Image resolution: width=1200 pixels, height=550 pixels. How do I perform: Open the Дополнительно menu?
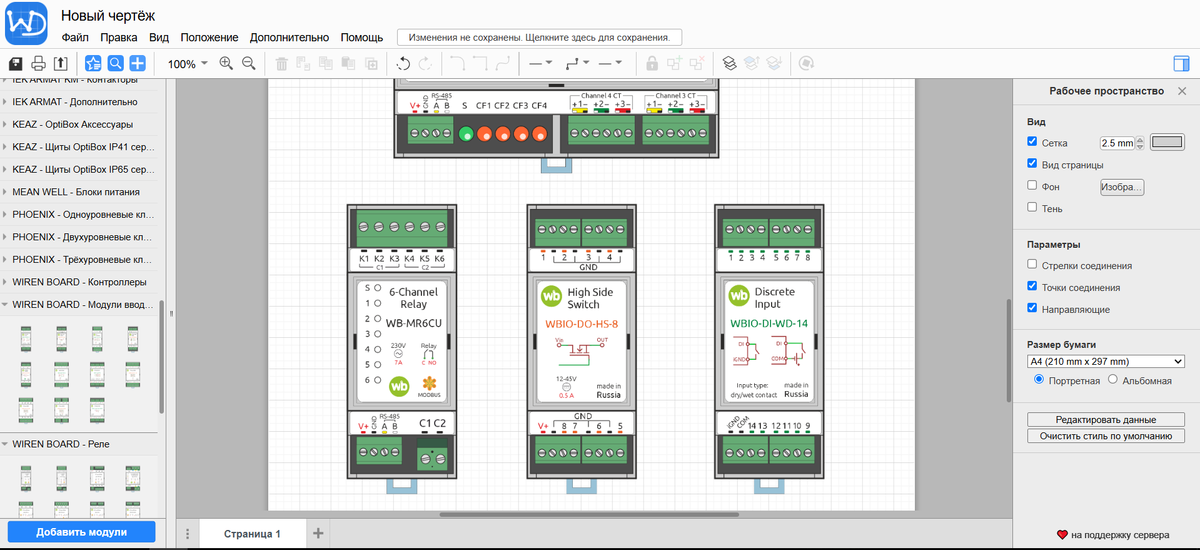click(x=289, y=37)
